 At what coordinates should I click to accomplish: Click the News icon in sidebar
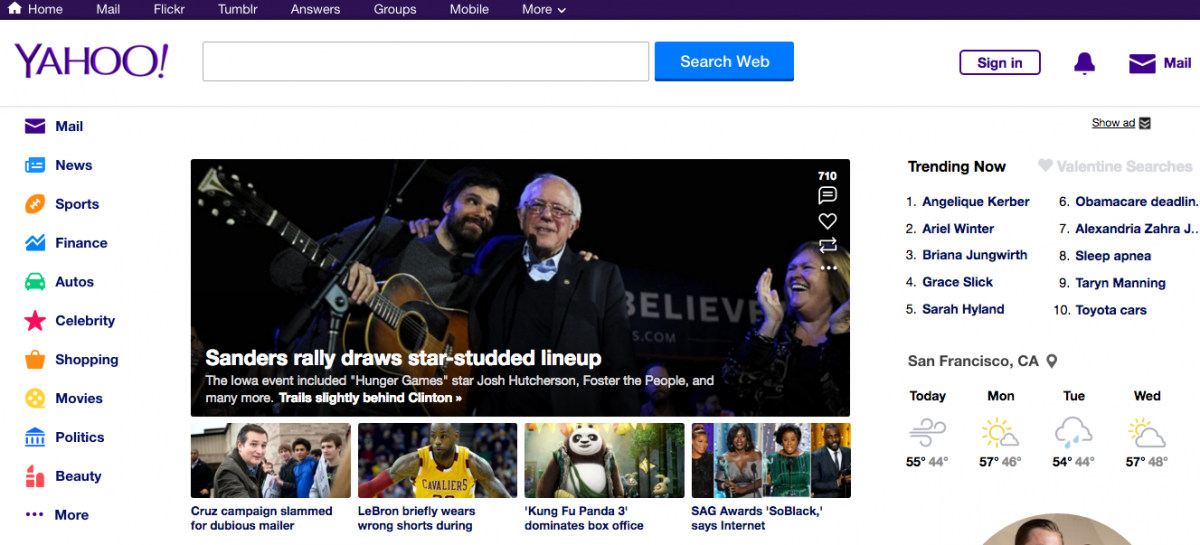[x=35, y=165]
